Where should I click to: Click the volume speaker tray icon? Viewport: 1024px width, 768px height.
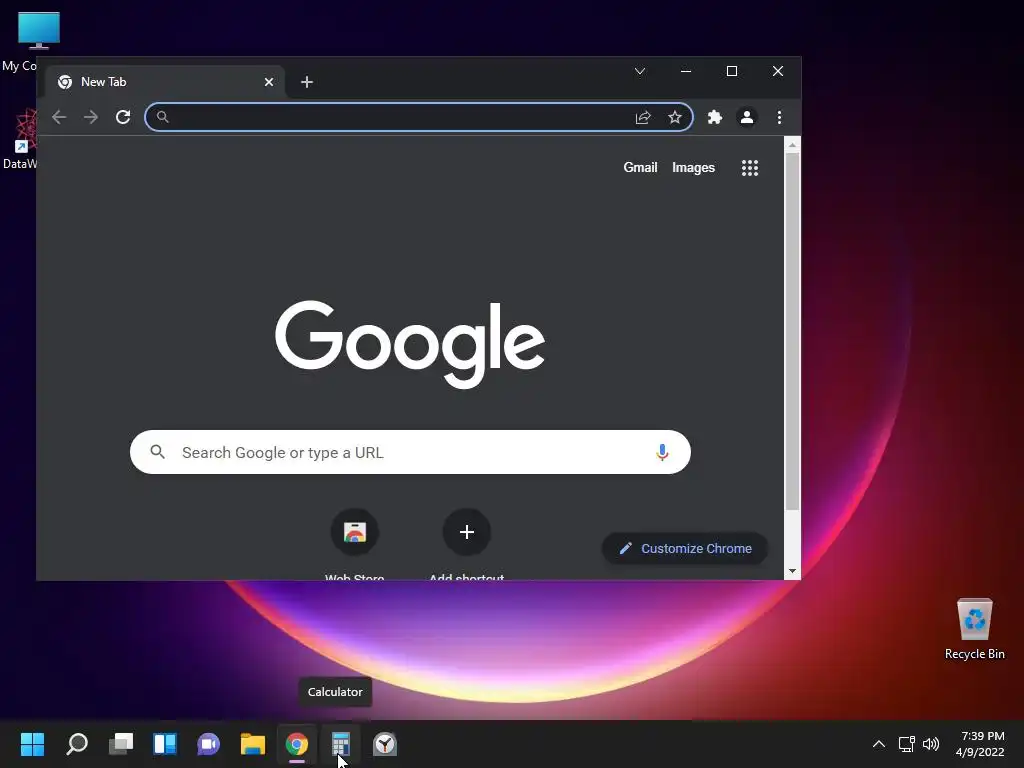(931, 744)
